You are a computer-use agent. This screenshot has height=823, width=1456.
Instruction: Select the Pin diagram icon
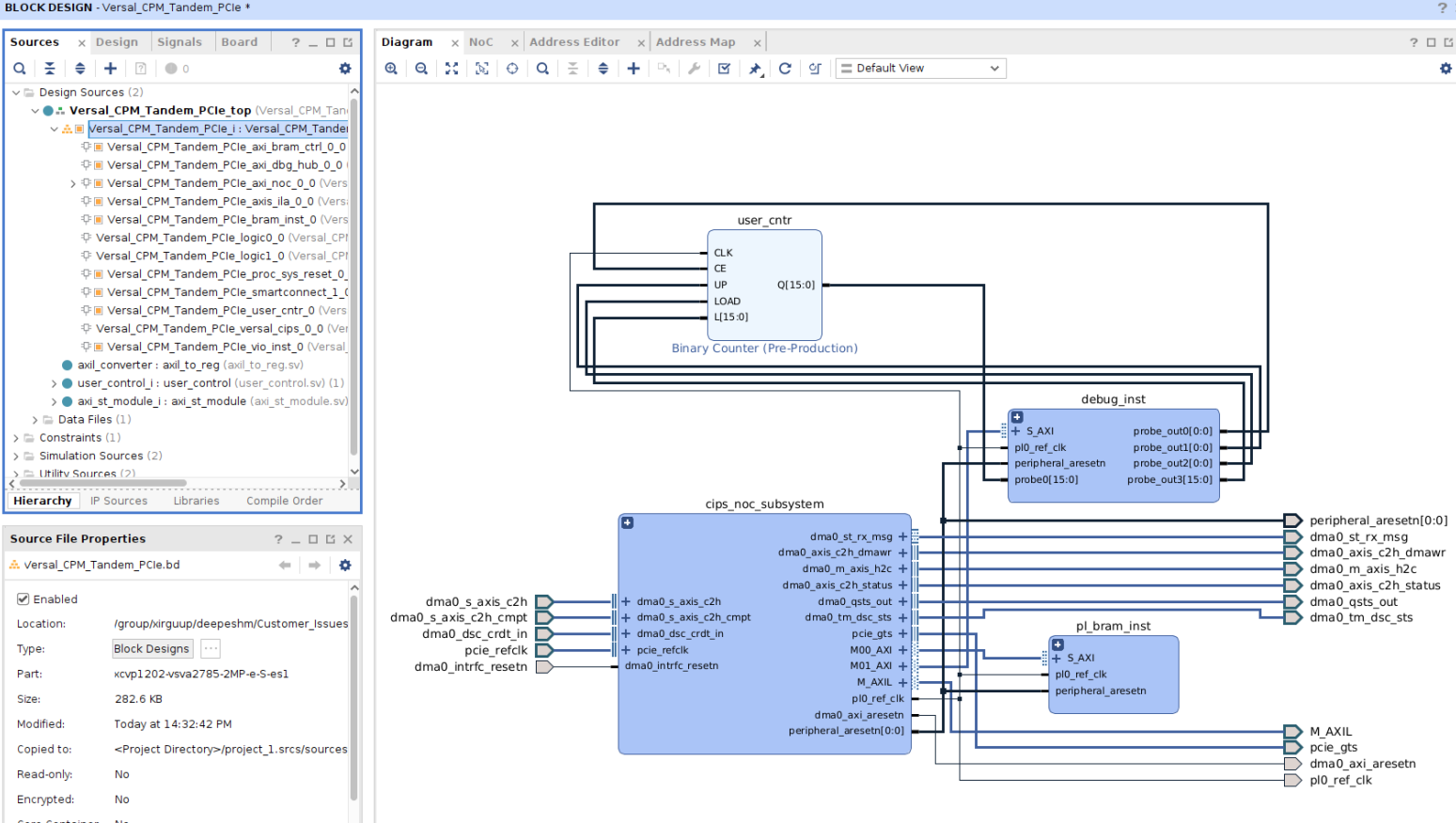pos(755,68)
